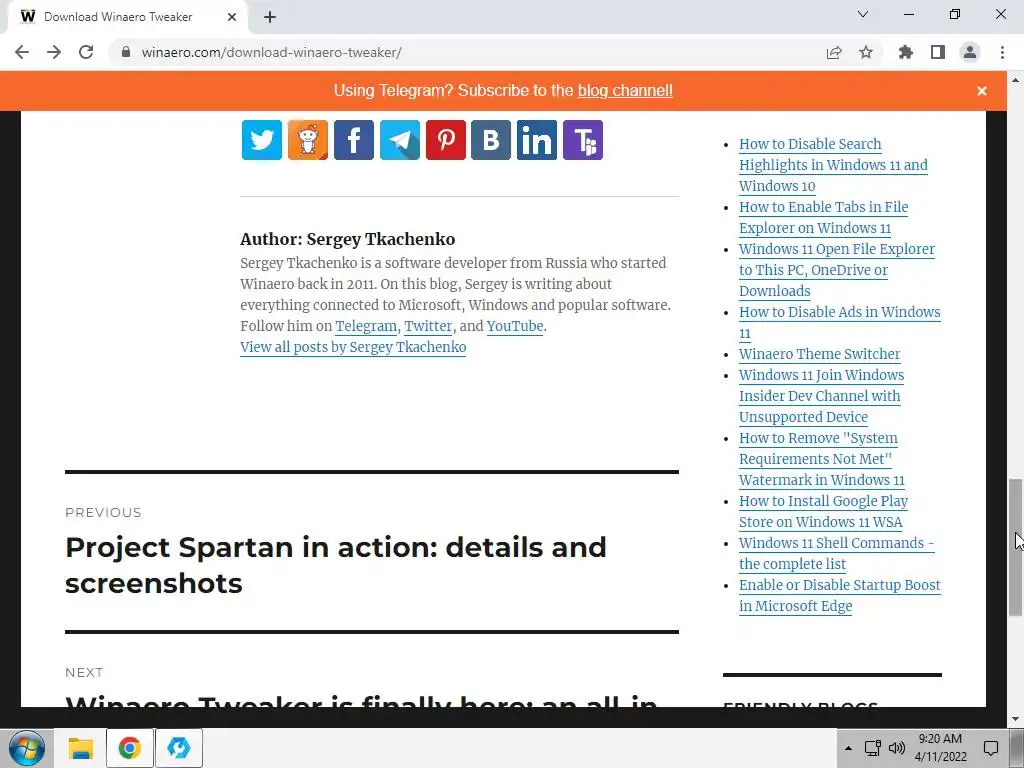This screenshot has height=768, width=1024.
Task: Bookmark this tab with star
Action: coord(866,52)
